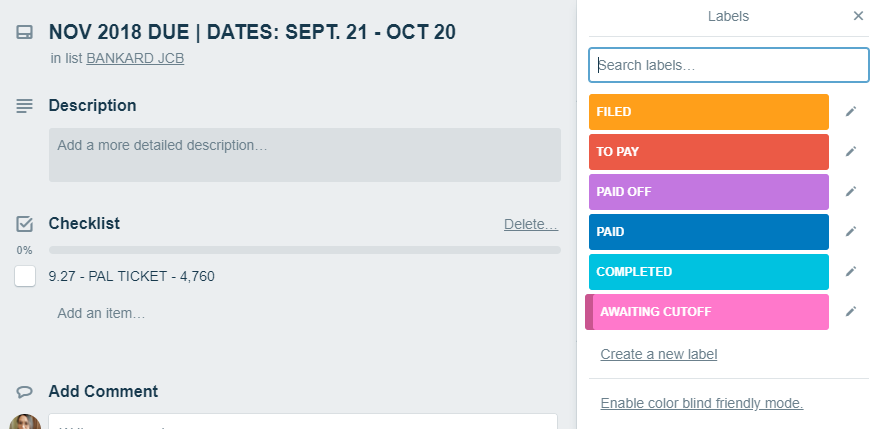Open the BANKARD JCB list link

[135, 58]
